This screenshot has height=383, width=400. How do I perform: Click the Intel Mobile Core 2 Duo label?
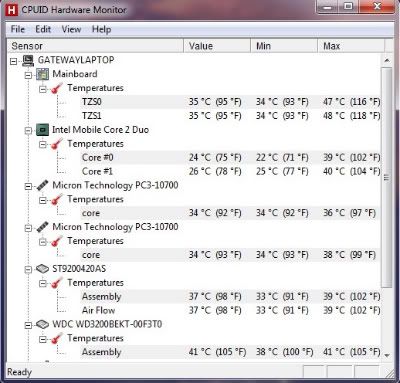coord(100,130)
